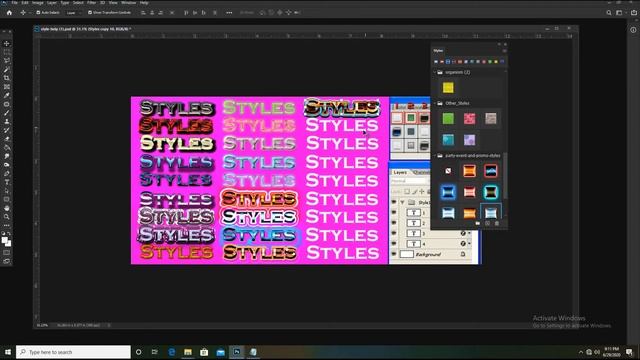Click the foreground color swatch
This screenshot has height=360, width=640.
[x=4, y=240]
